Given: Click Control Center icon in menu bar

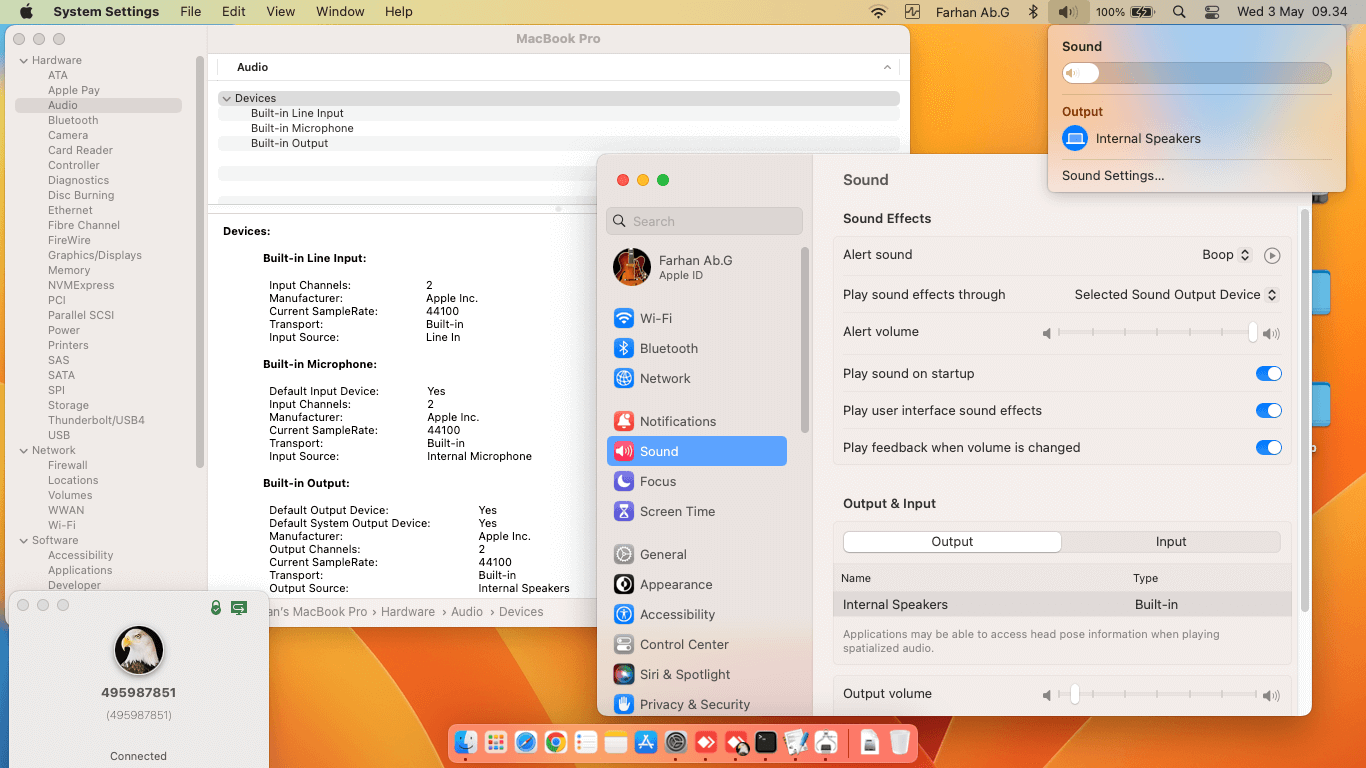Looking at the screenshot, I should 1212,12.
